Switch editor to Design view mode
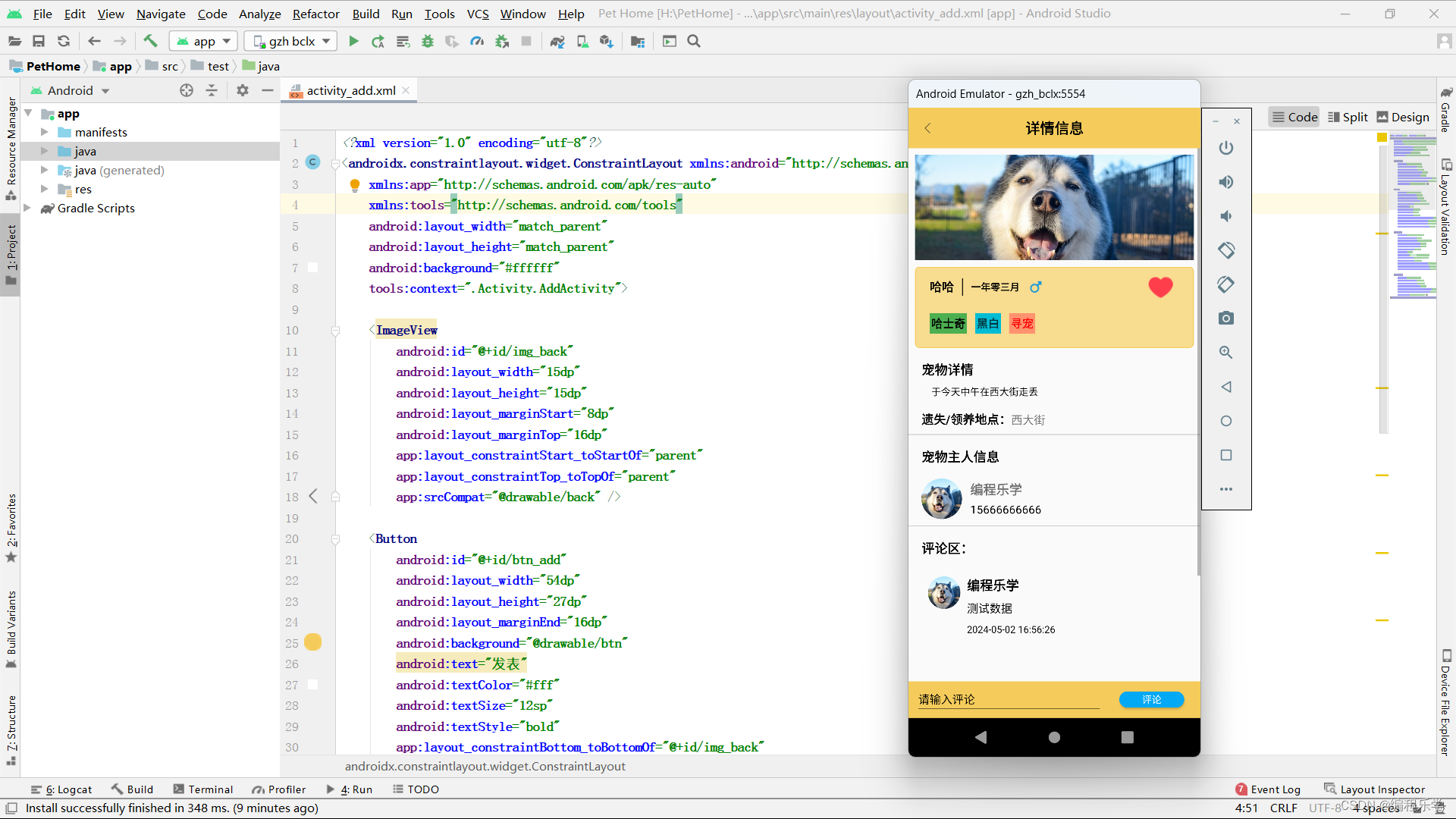The width and height of the screenshot is (1456, 819). click(x=1403, y=117)
